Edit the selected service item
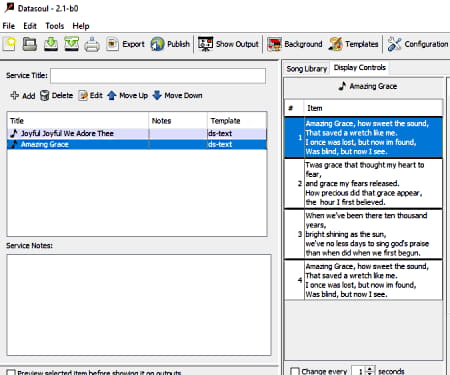 tap(90, 96)
